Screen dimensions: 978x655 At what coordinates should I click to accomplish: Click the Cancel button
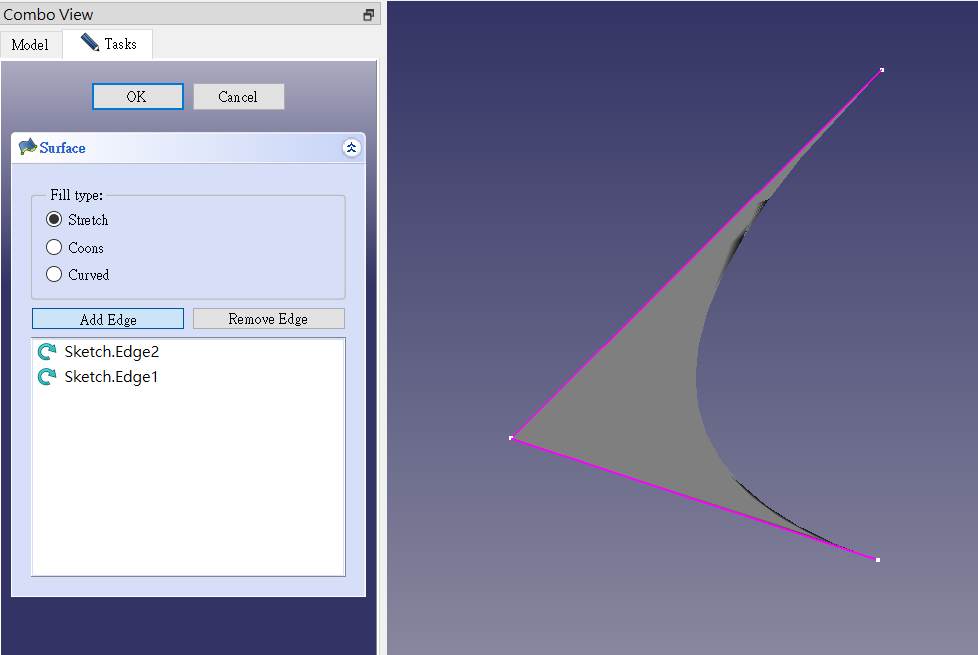click(238, 97)
